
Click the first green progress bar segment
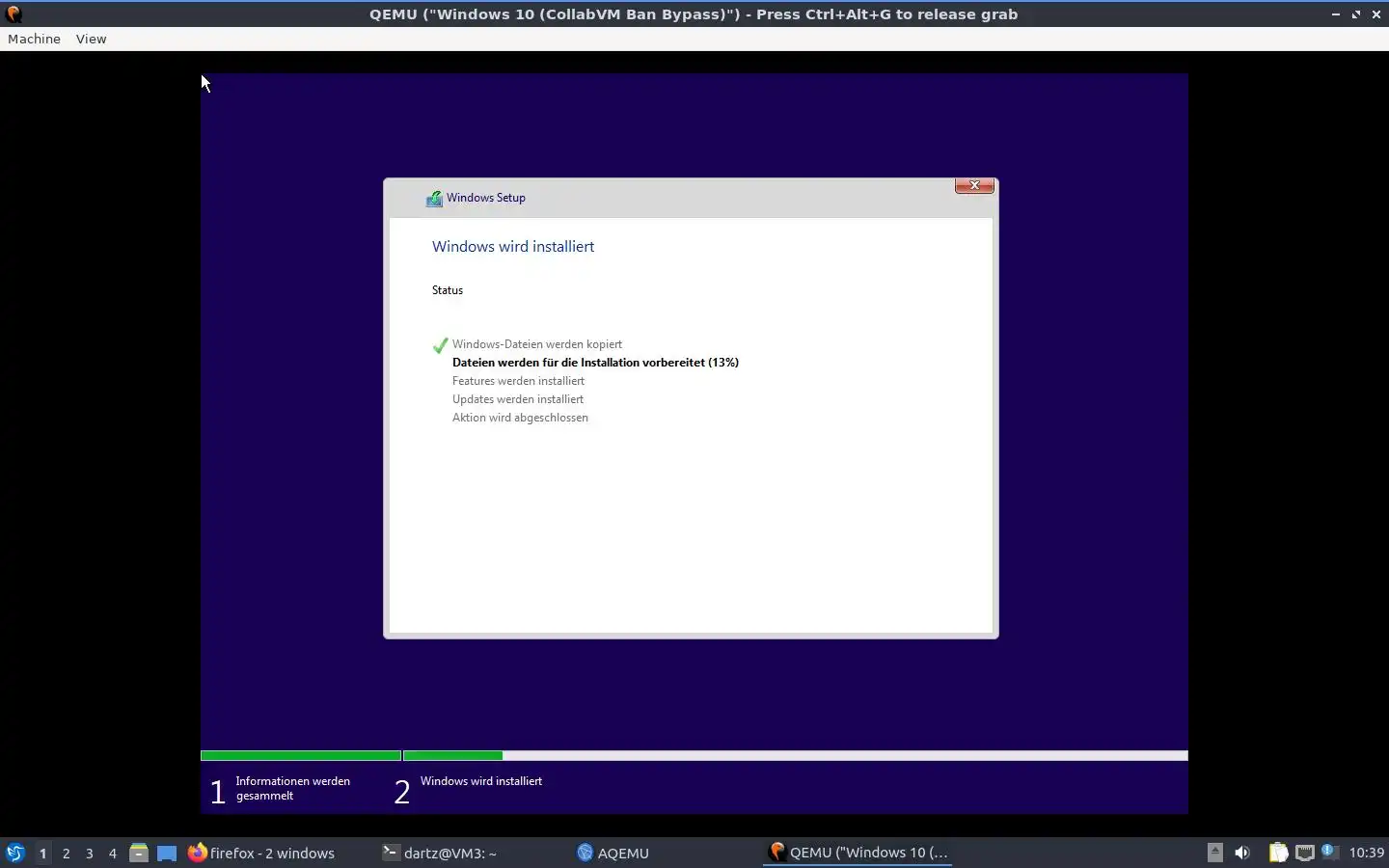(x=301, y=756)
